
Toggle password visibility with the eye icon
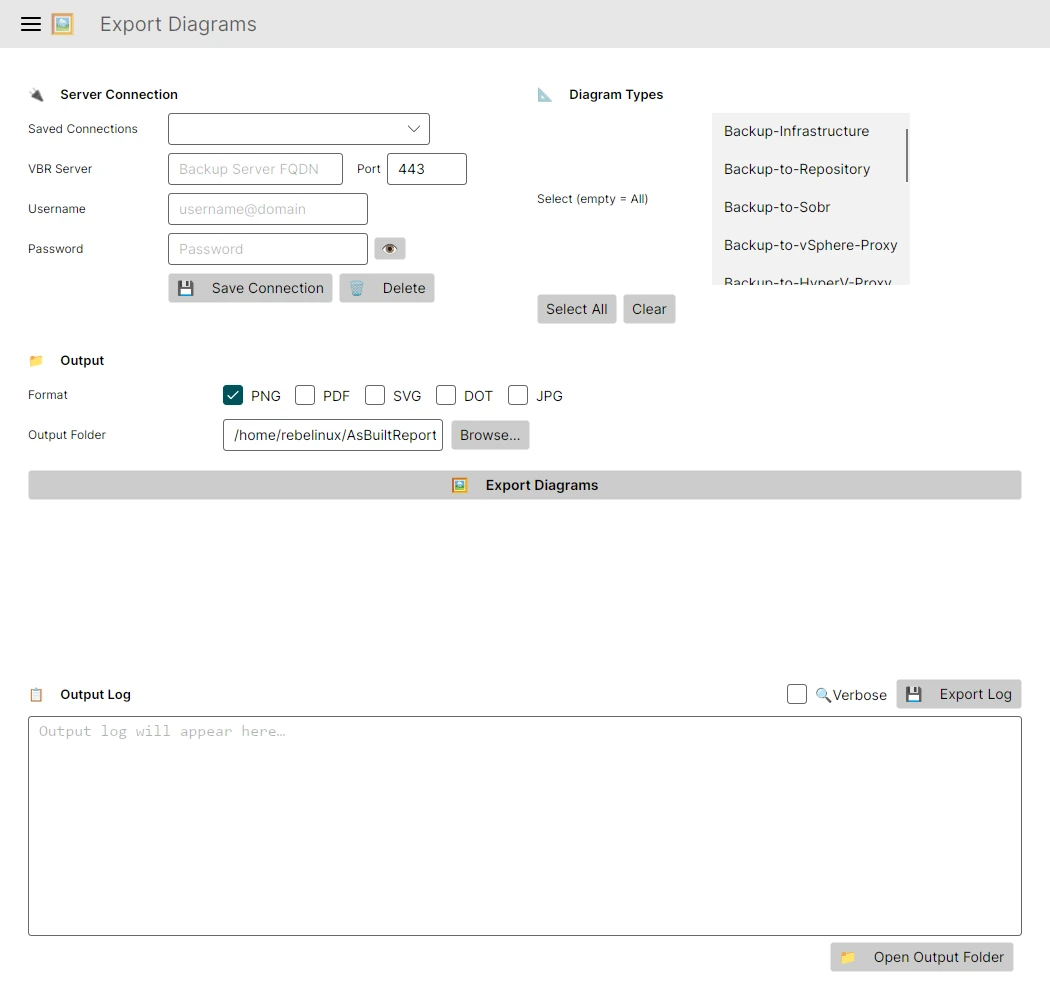389,248
